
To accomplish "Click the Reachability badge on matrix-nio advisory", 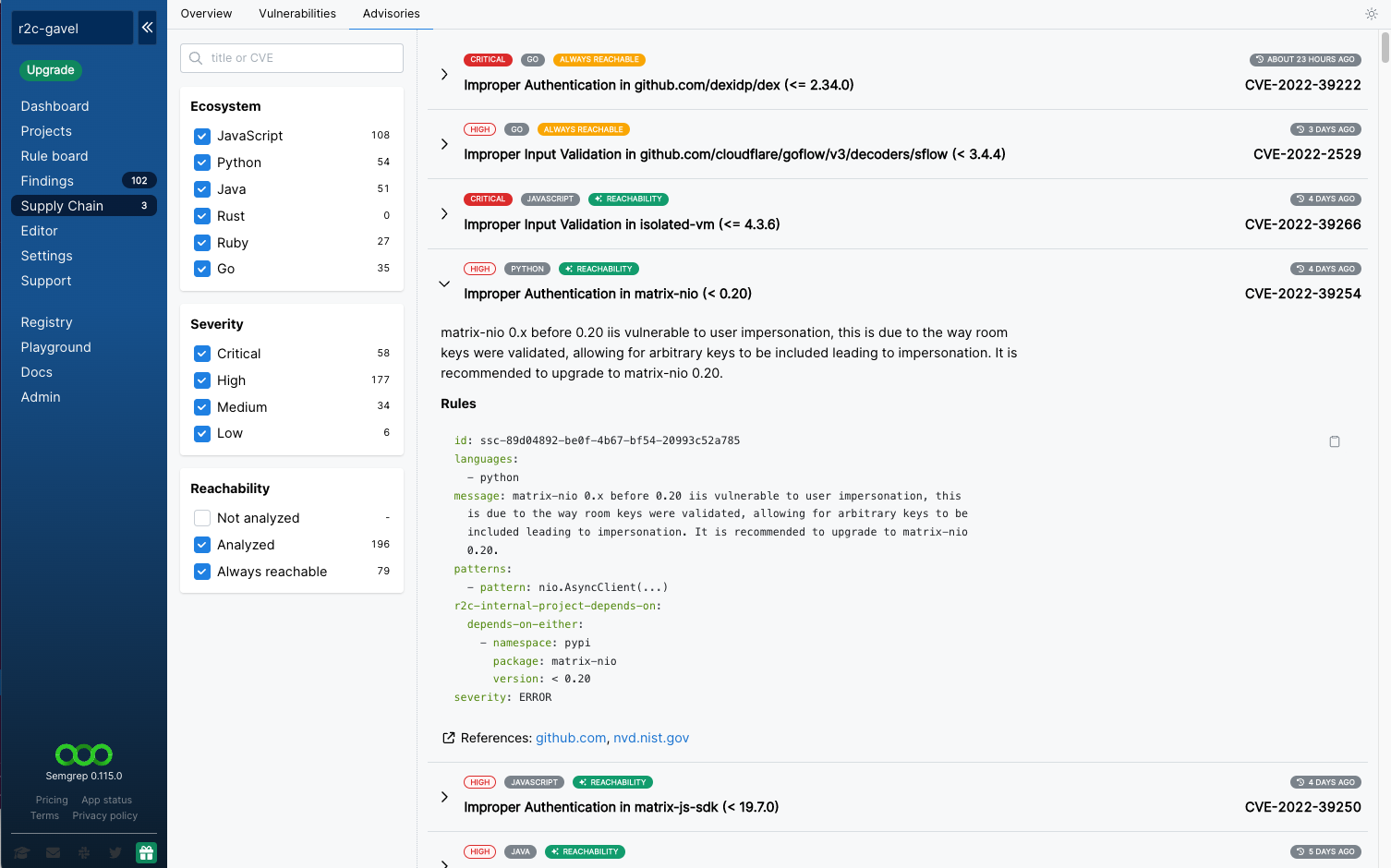I will (x=599, y=269).
